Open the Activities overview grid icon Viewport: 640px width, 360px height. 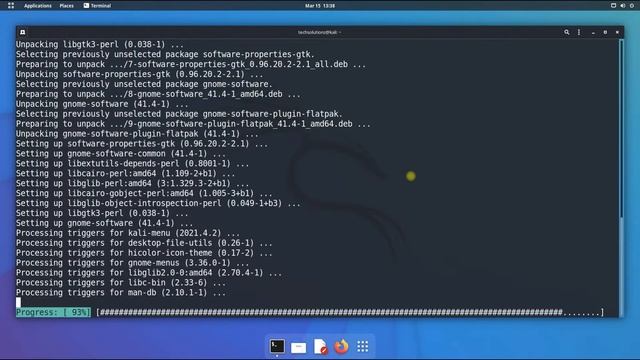11,6
